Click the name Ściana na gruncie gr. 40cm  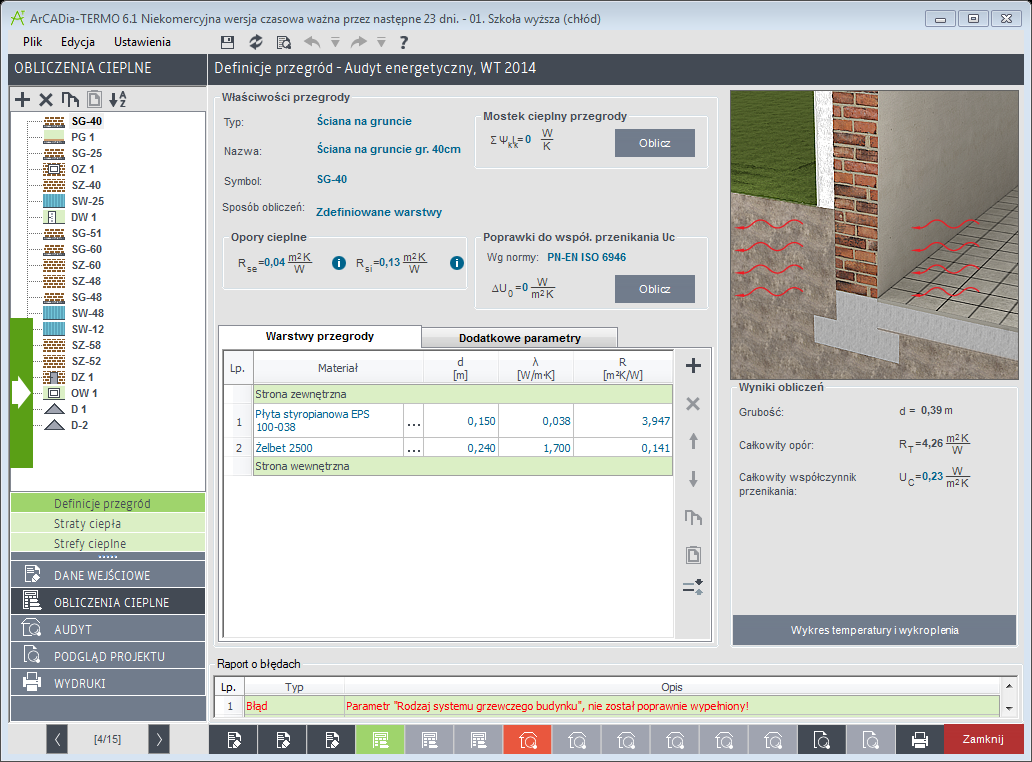[x=388, y=149]
